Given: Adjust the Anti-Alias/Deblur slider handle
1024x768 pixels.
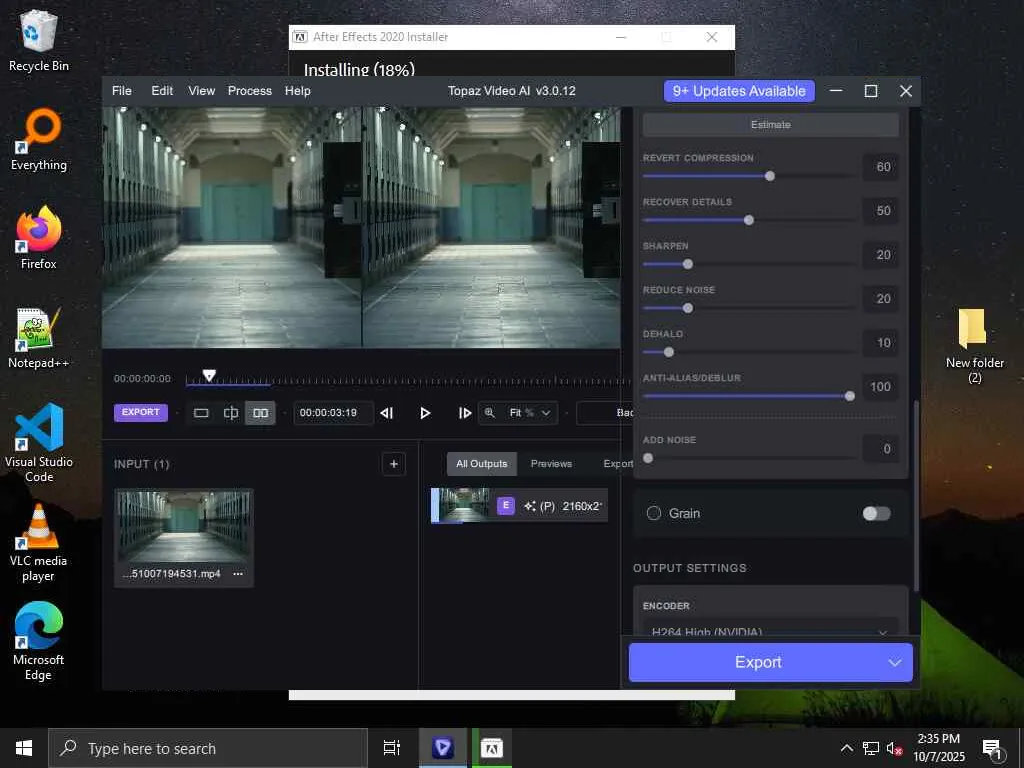Looking at the screenshot, I should point(850,396).
